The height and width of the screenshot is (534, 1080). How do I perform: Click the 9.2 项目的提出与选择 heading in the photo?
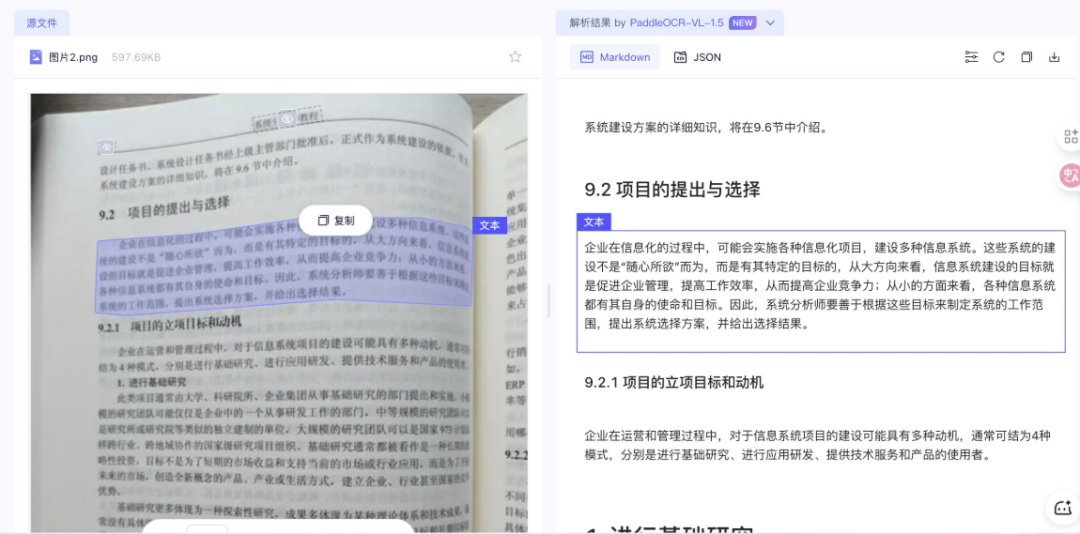tap(164, 208)
